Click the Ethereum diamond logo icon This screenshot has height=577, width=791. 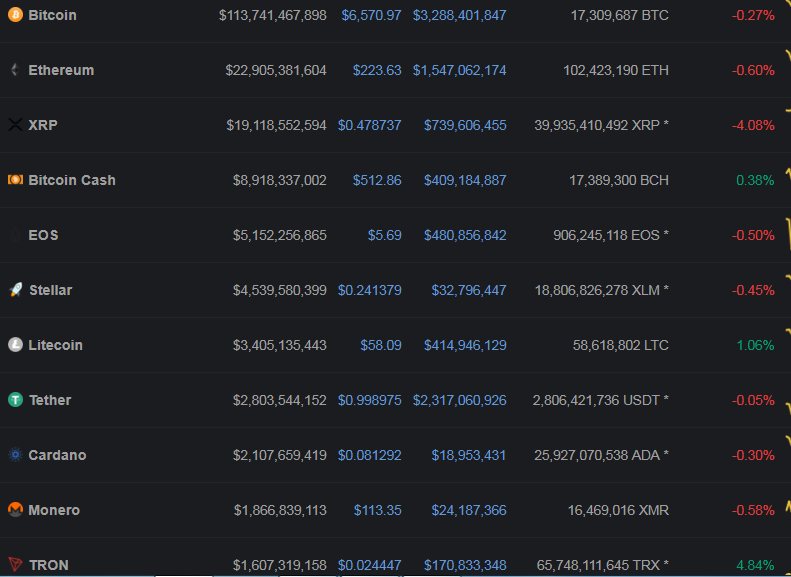point(15,70)
